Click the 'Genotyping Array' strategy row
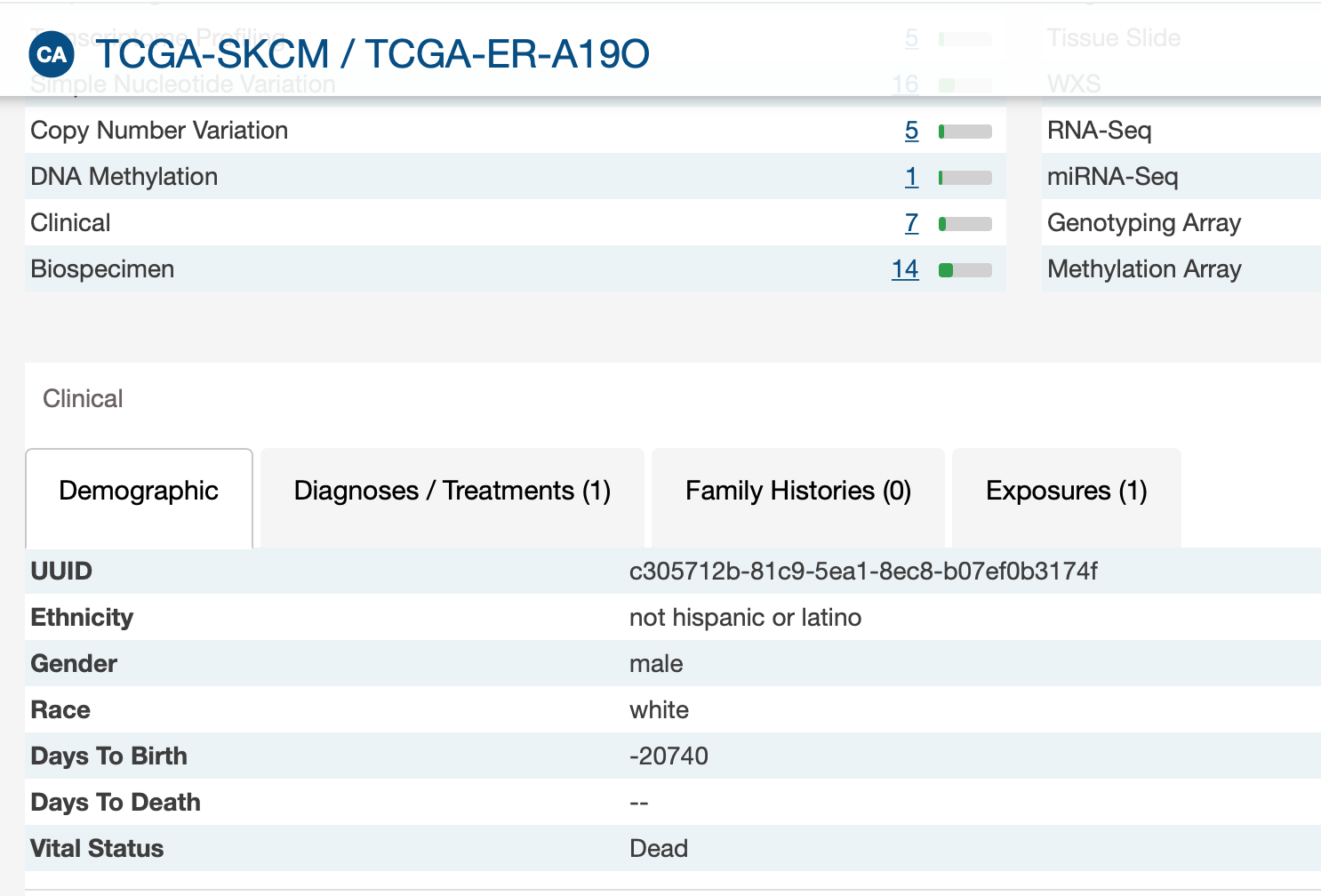Viewport: 1321px width, 896px height. pyautogui.click(x=1181, y=222)
